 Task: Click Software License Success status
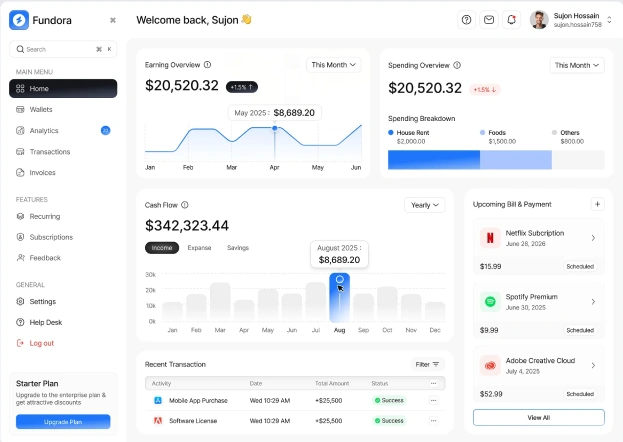[389, 421]
